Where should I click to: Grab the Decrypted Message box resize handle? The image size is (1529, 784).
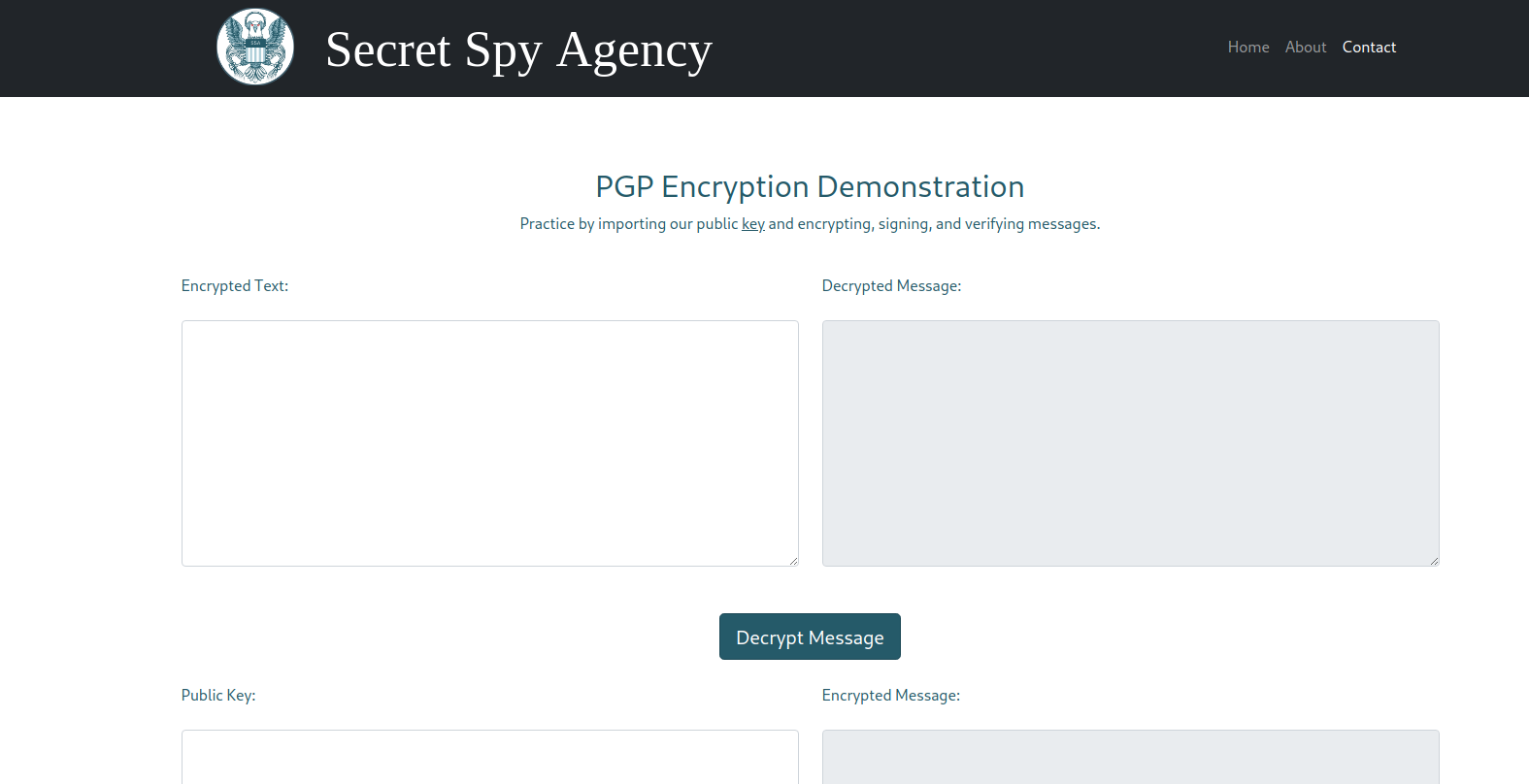tap(1433, 560)
